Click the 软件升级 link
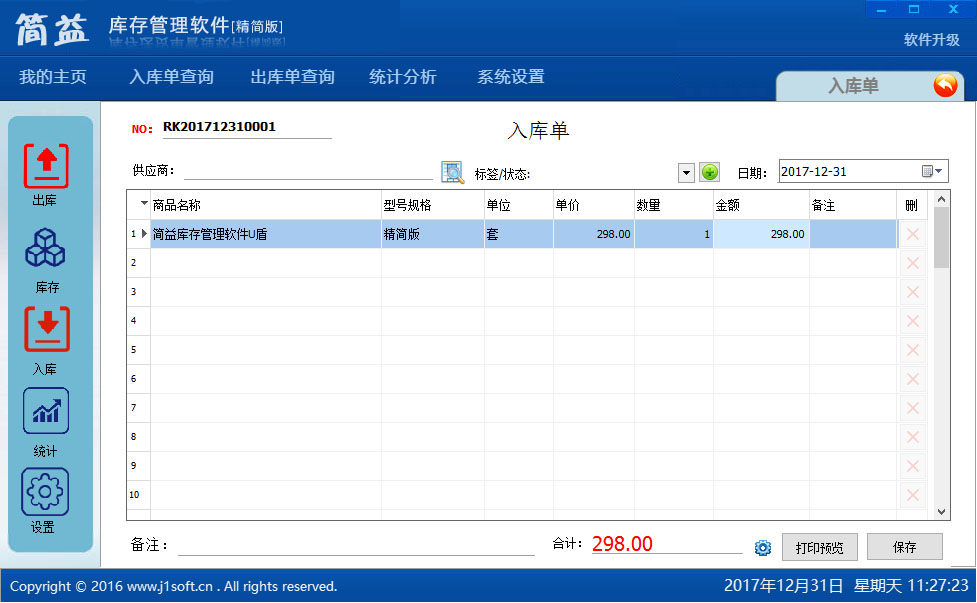Viewport: 977px width, 603px height. pos(931,40)
